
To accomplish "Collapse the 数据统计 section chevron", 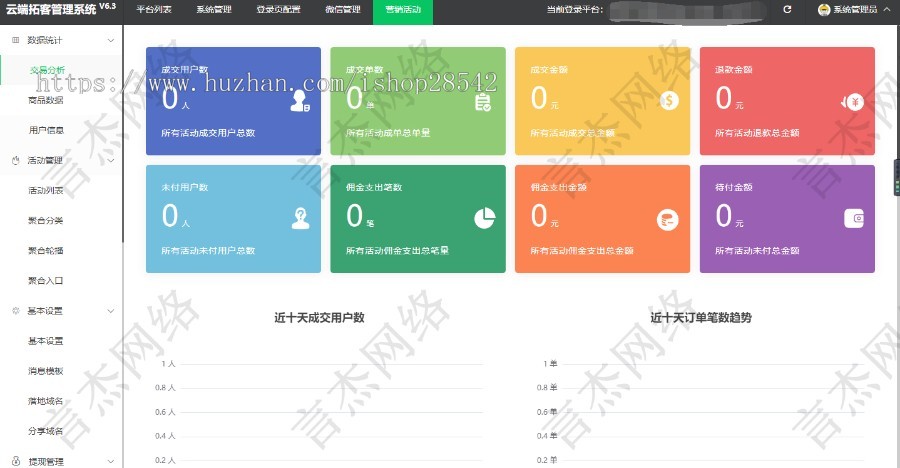I will pos(111,40).
